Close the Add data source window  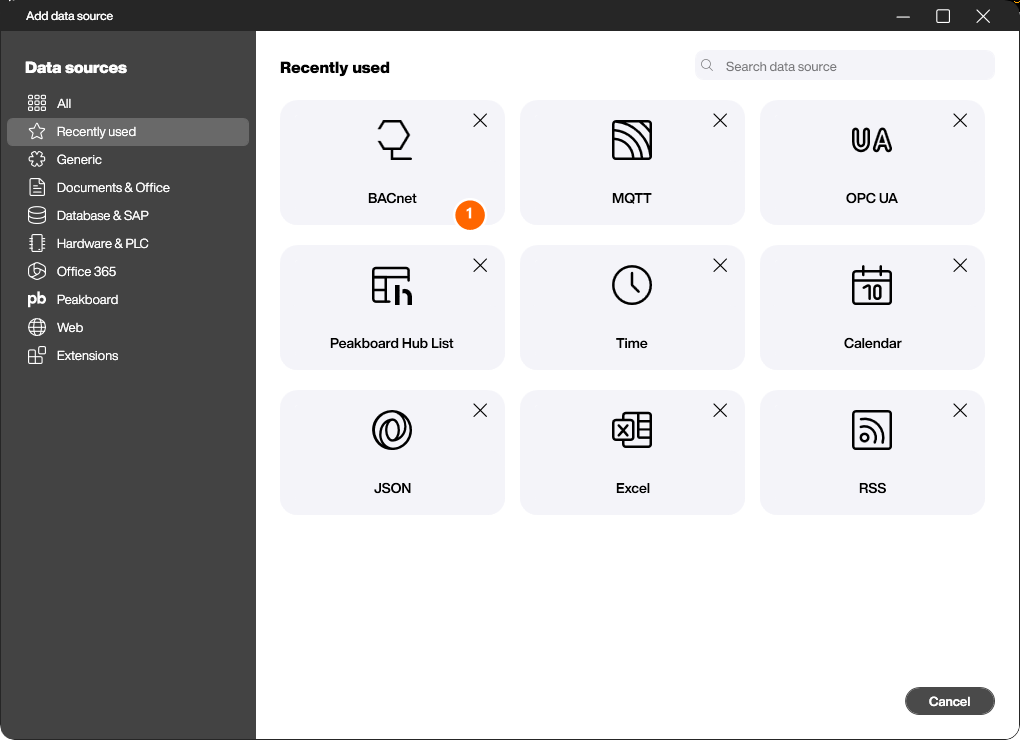[983, 16]
